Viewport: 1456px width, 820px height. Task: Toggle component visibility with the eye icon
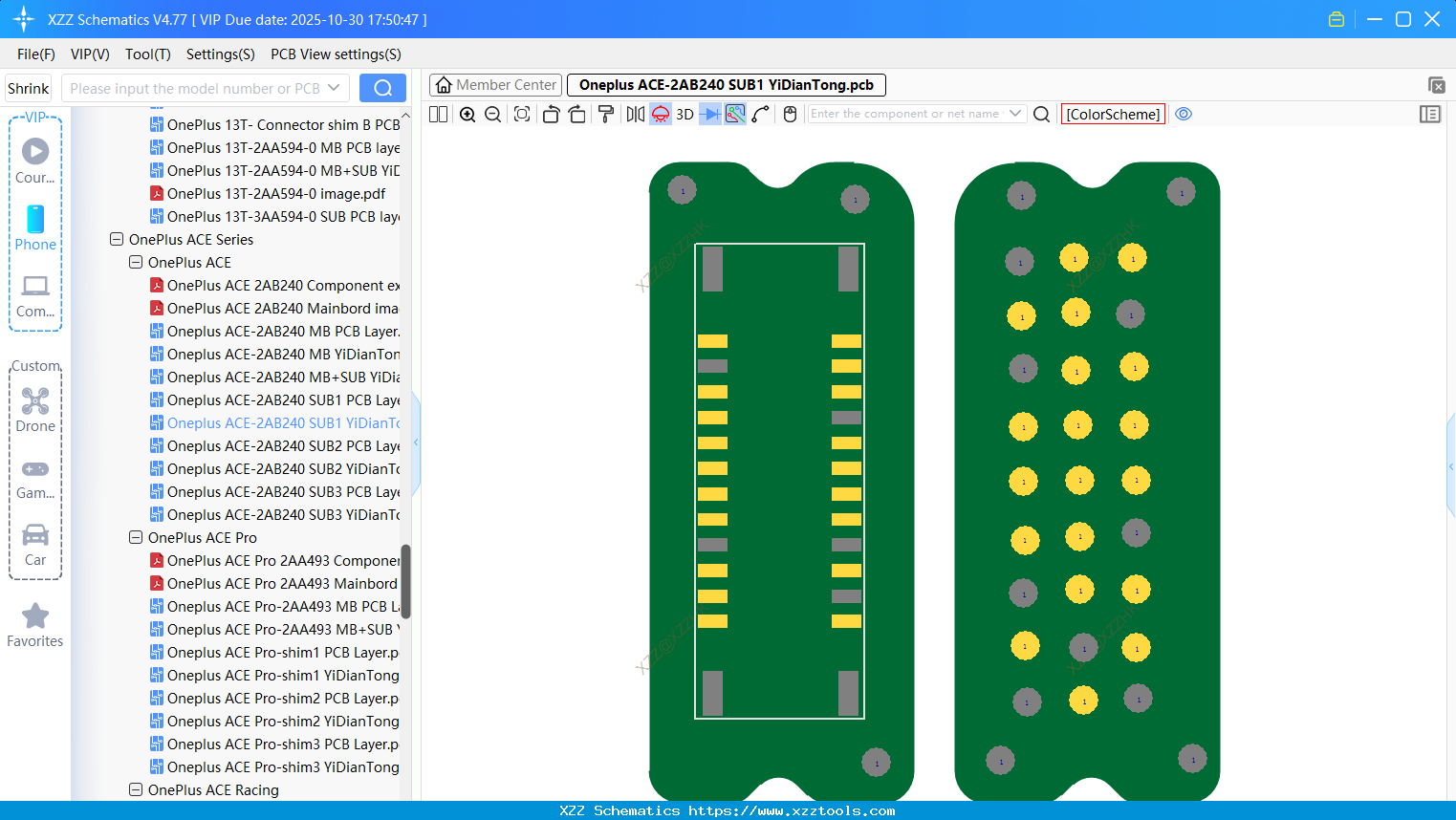pos(1184,114)
